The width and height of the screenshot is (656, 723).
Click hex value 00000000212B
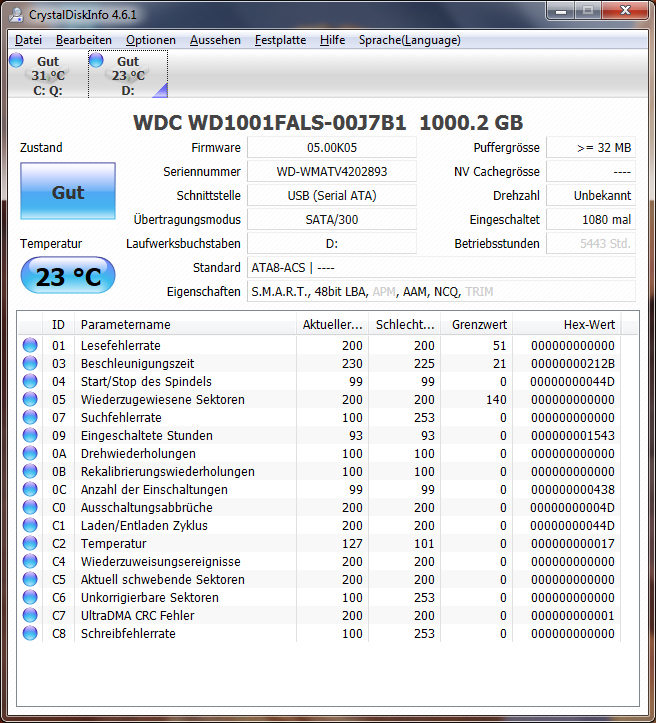(573, 363)
